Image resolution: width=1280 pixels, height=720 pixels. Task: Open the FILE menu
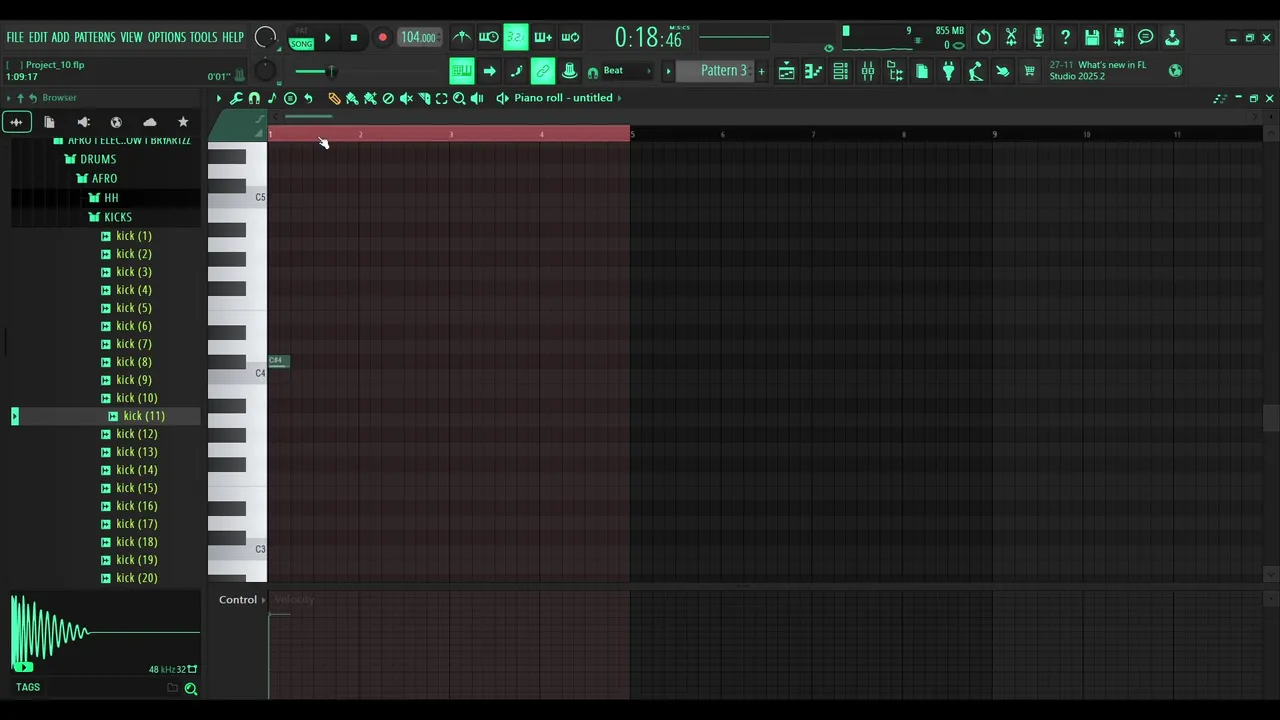[15, 37]
